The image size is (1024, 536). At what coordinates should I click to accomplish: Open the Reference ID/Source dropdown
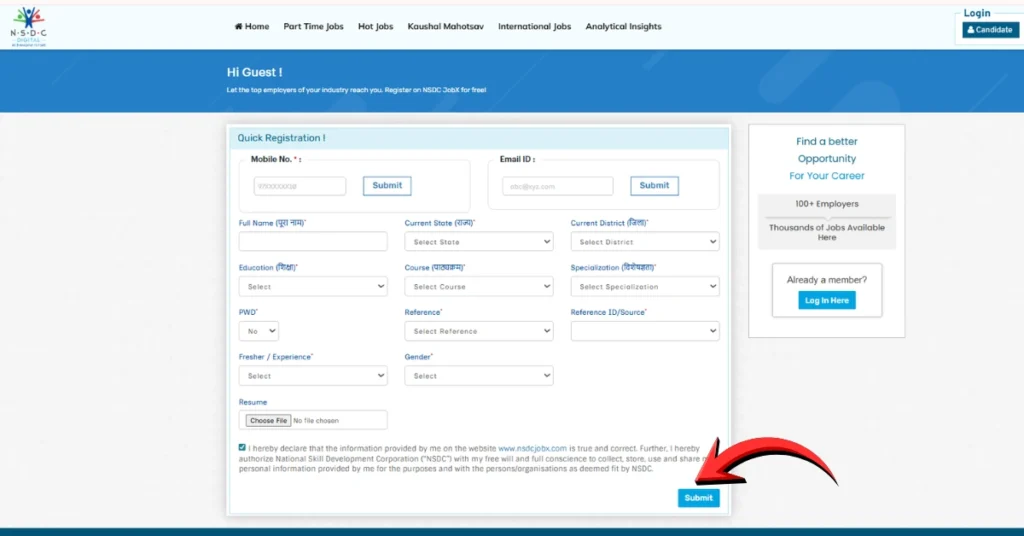tap(645, 331)
